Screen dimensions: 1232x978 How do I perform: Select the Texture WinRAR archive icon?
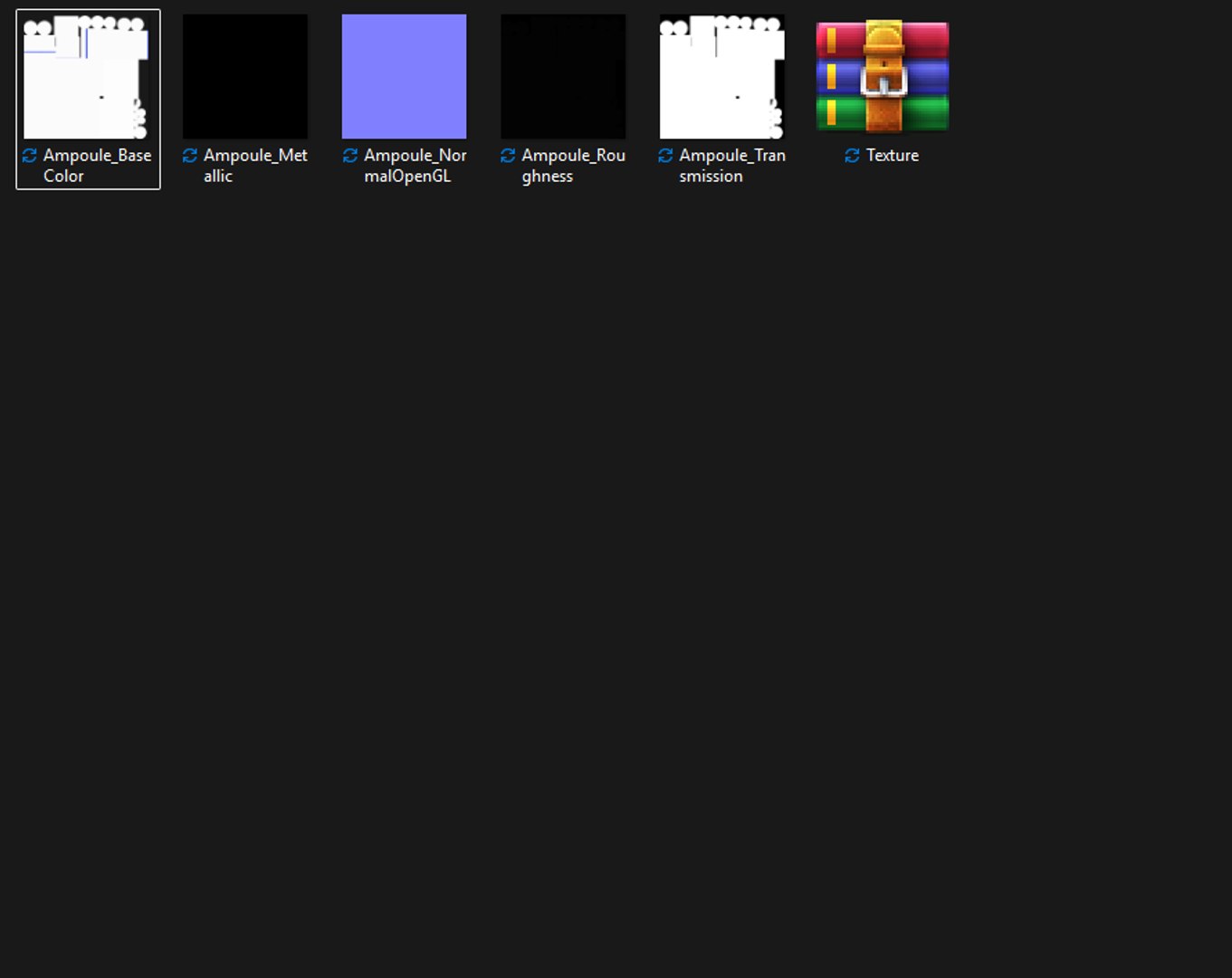[883, 76]
